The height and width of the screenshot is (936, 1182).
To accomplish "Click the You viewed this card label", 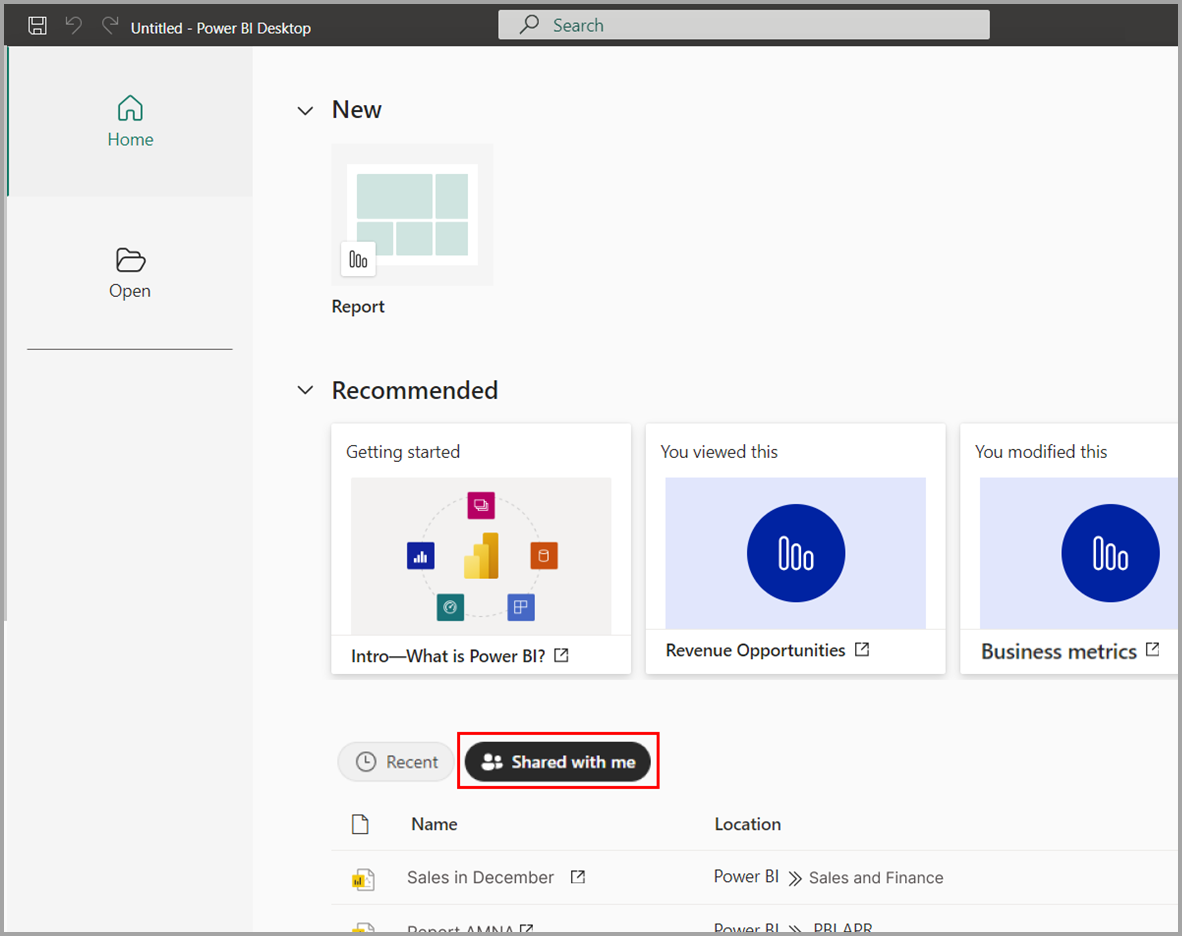I will [719, 451].
